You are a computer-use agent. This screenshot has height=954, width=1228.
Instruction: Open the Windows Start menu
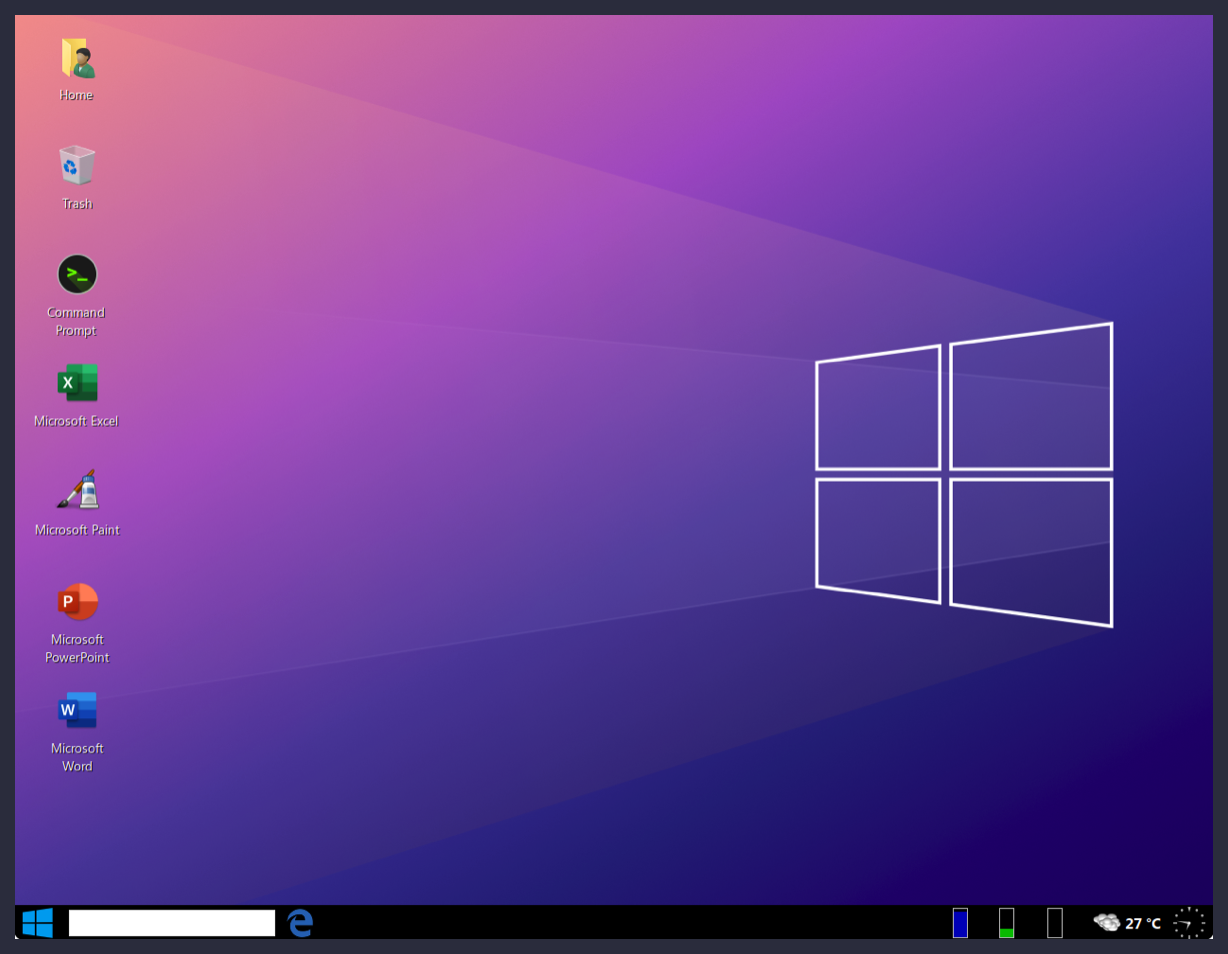[x=37, y=923]
